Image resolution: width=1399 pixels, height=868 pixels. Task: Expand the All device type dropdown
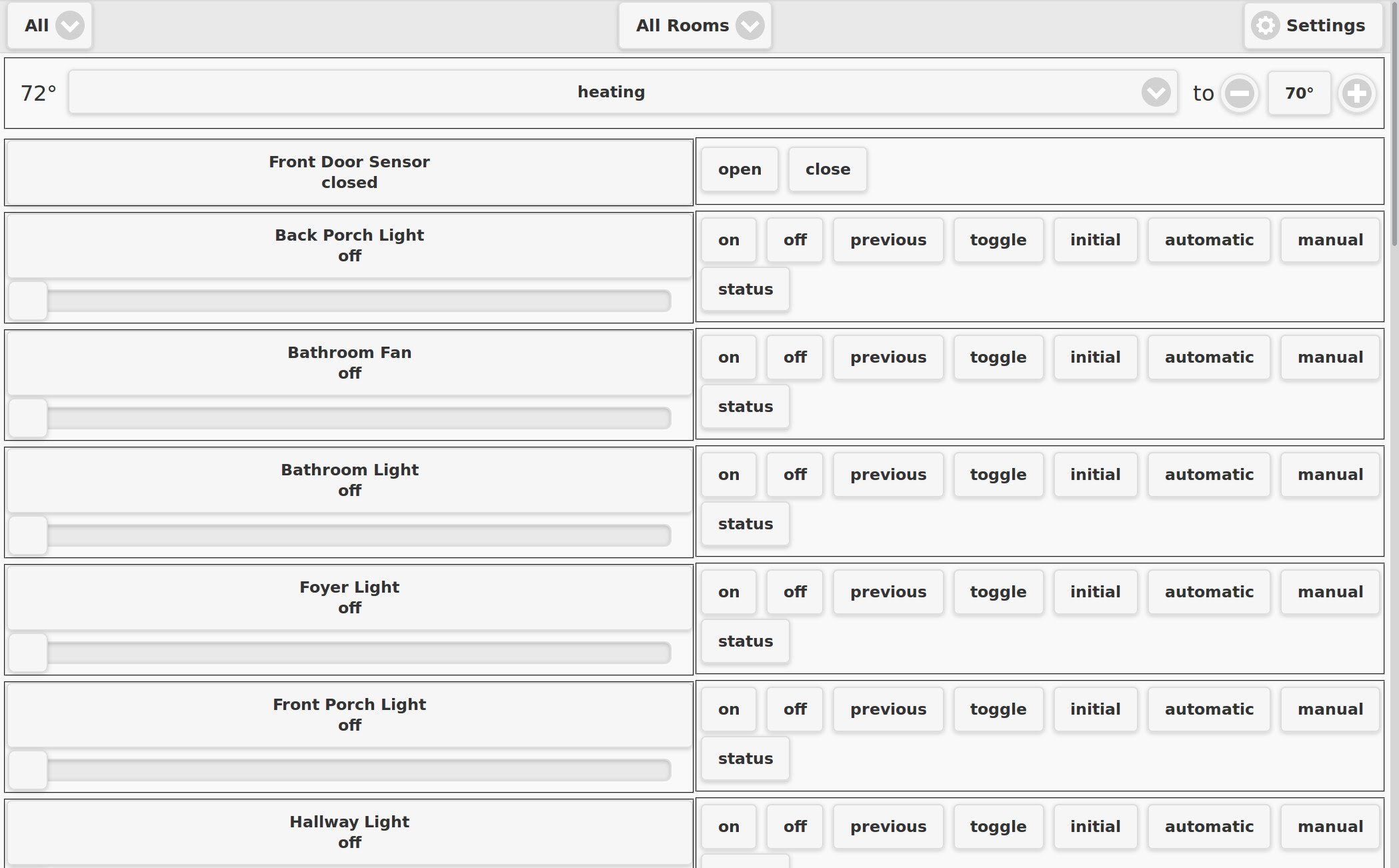pyautogui.click(x=50, y=26)
